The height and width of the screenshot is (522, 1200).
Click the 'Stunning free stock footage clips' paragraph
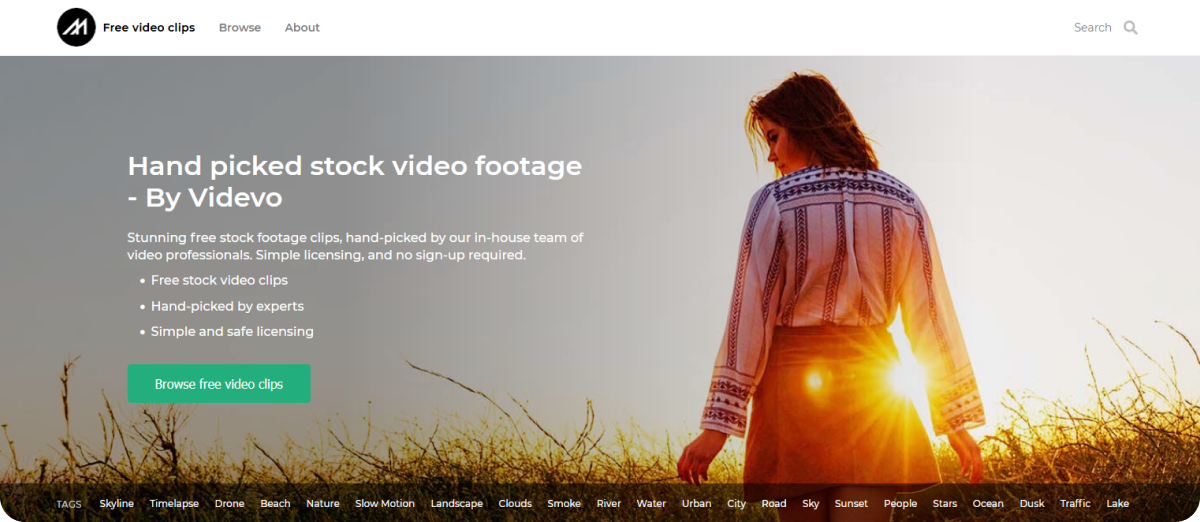355,246
